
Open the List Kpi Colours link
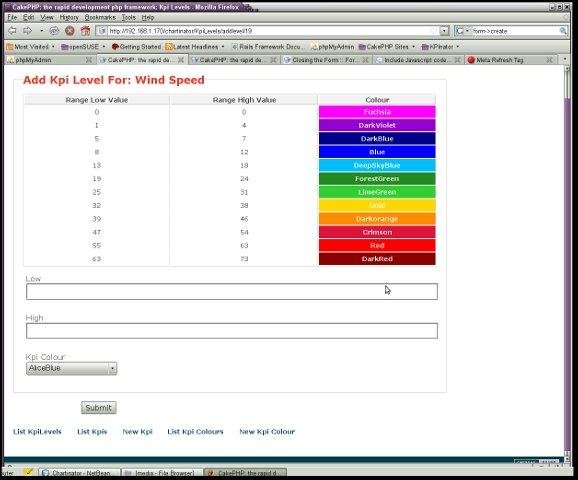195,432
